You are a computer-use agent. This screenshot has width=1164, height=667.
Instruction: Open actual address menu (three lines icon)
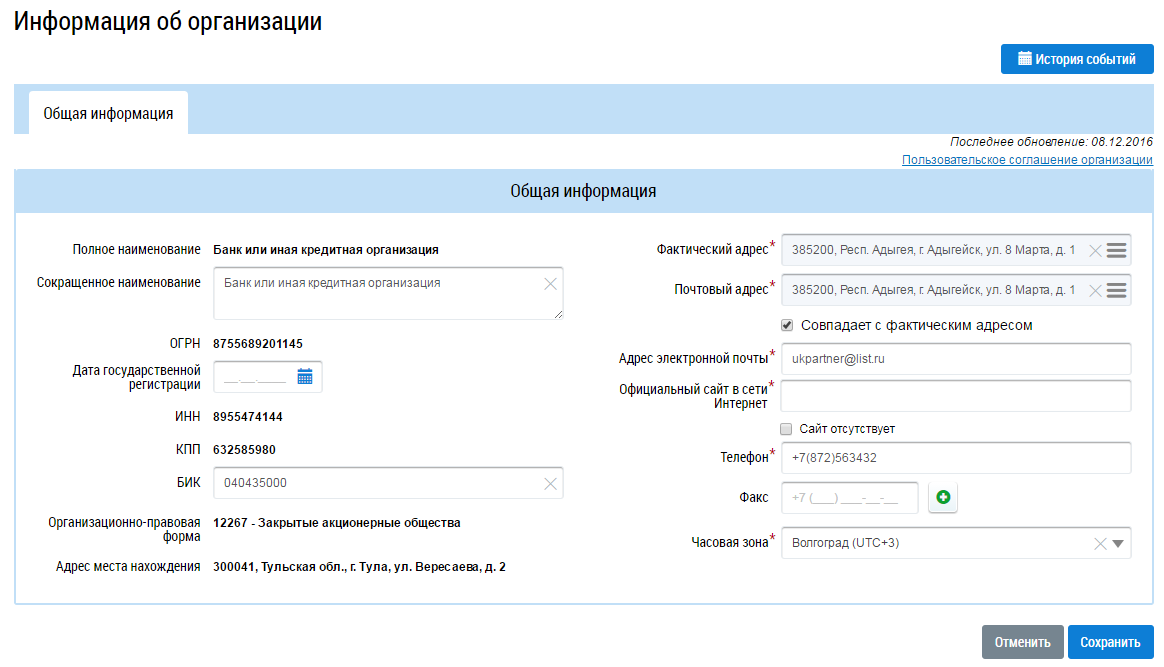(1117, 250)
